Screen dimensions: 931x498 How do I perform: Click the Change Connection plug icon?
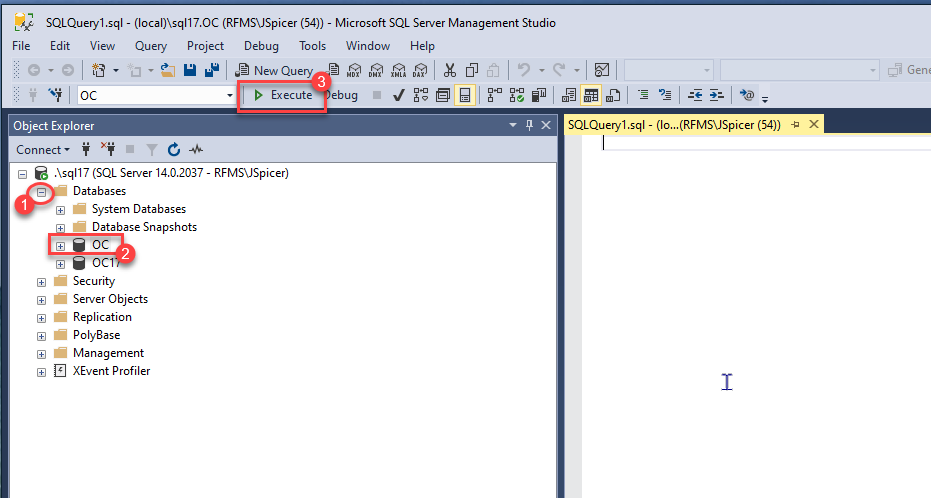55,95
